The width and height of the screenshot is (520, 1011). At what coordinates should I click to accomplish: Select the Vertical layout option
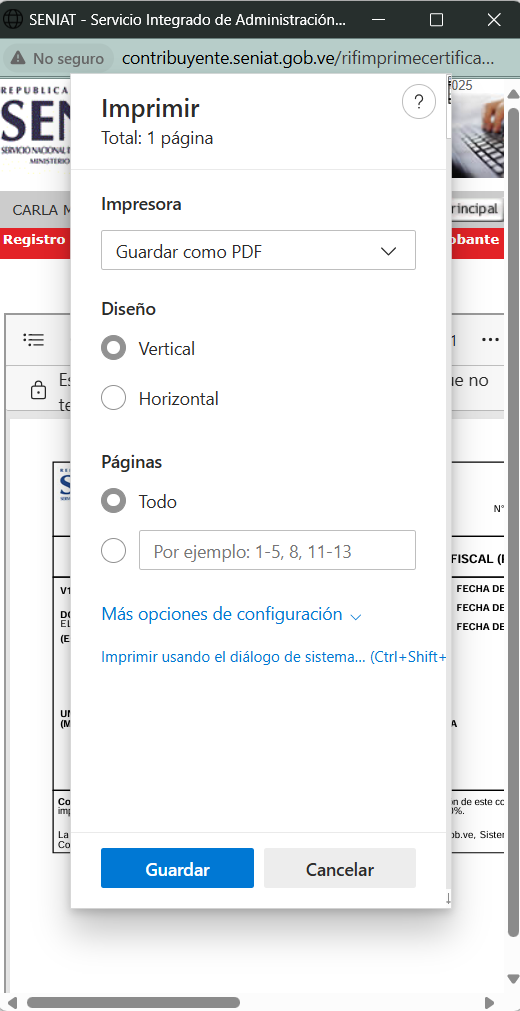[114, 349]
